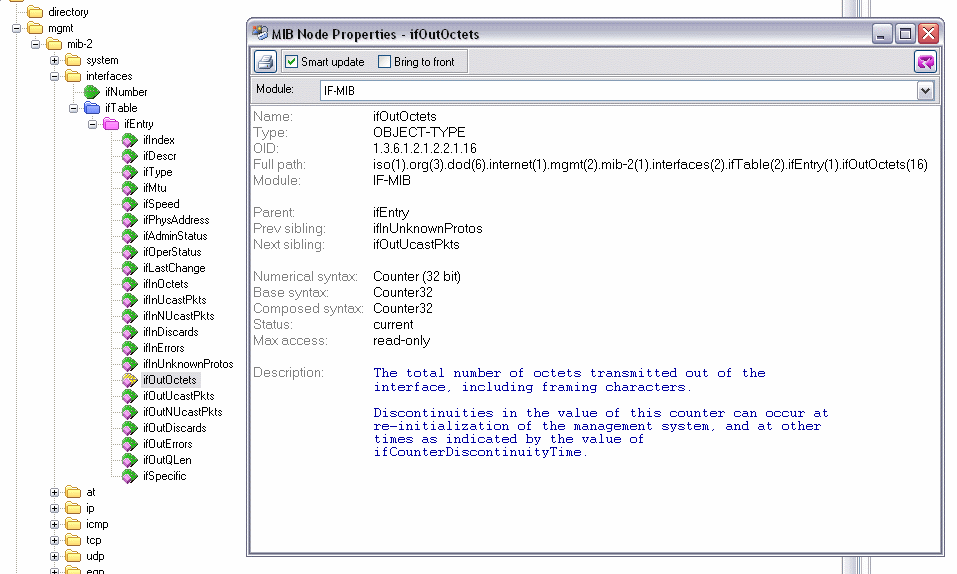Click the ifNumber green leaf node icon
This screenshot has width=957, height=574.
point(92,92)
